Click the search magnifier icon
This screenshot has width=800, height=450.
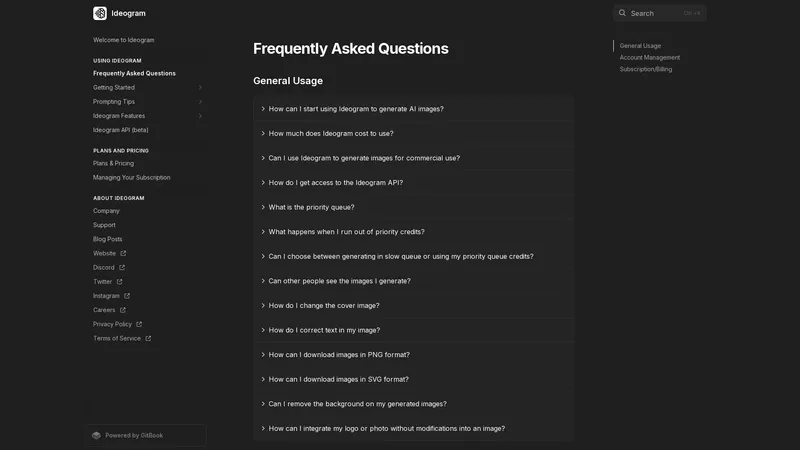(x=622, y=13)
